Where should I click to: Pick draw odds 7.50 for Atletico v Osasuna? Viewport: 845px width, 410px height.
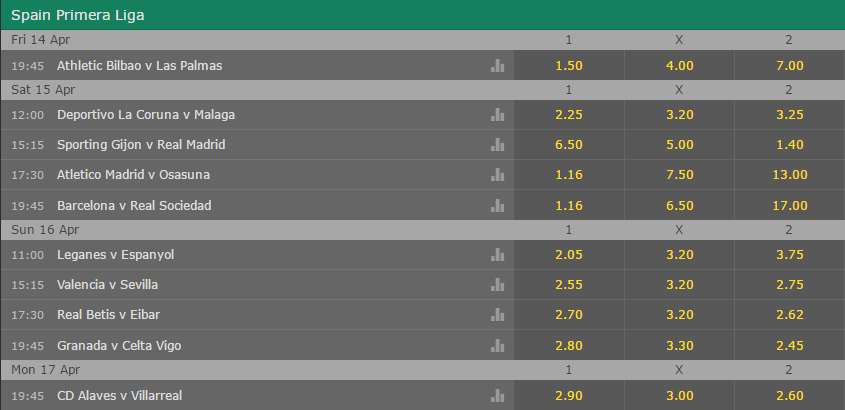click(679, 175)
